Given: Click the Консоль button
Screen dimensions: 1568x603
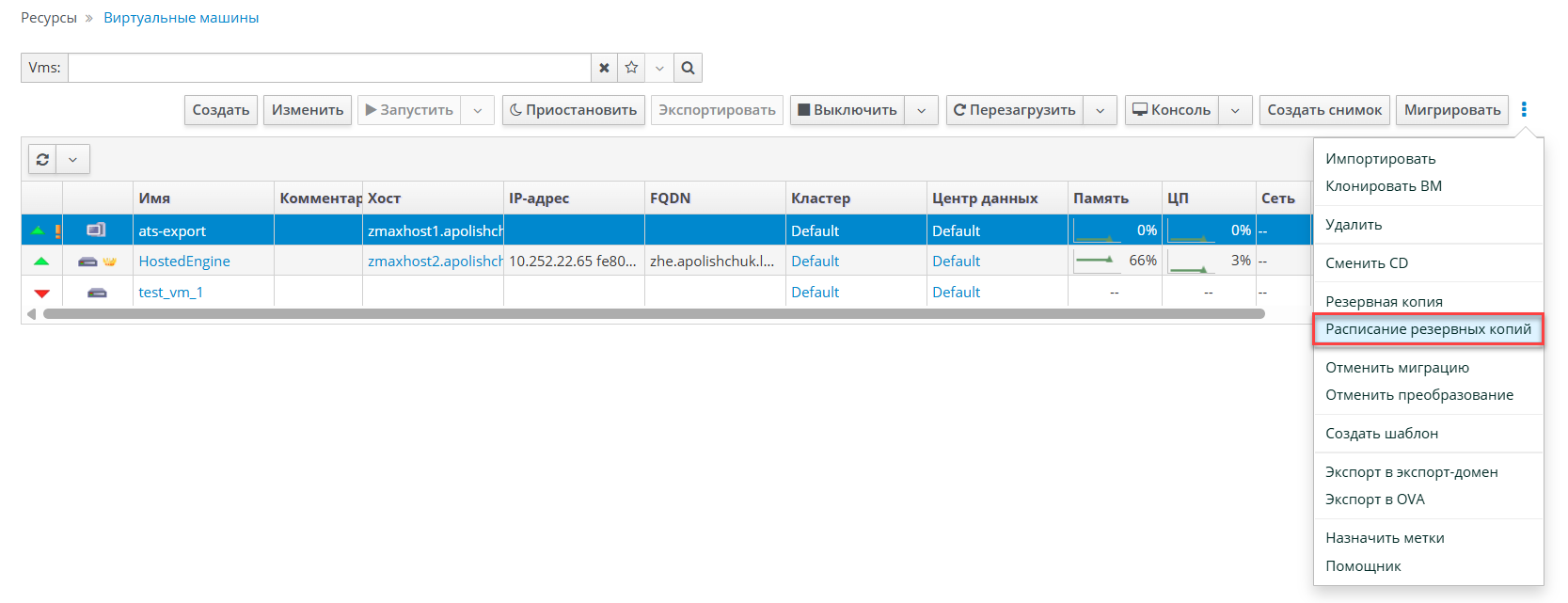Looking at the screenshot, I should click(1172, 110).
